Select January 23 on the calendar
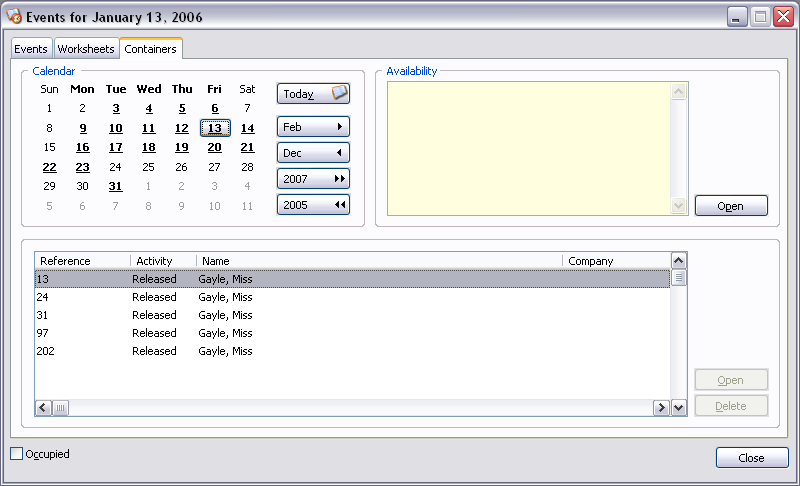800x486 pixels. coord(82,167)
